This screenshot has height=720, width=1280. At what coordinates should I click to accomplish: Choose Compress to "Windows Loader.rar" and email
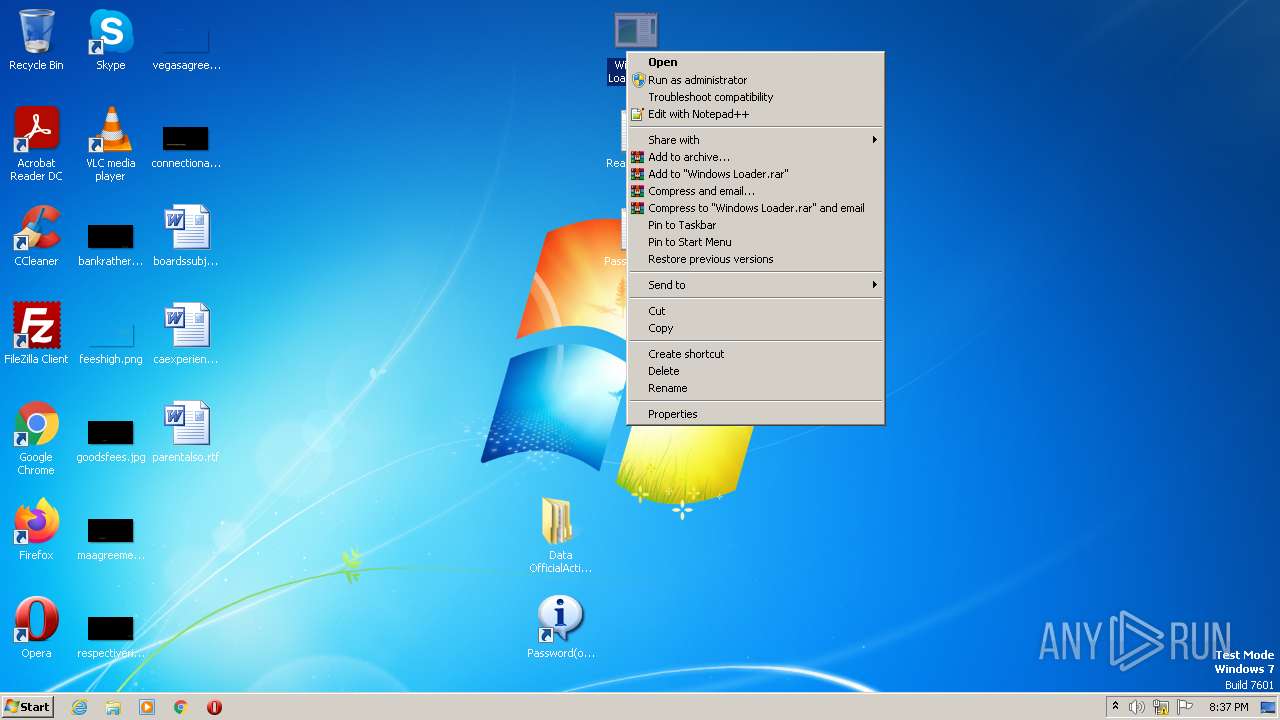[x=755, y=208]
